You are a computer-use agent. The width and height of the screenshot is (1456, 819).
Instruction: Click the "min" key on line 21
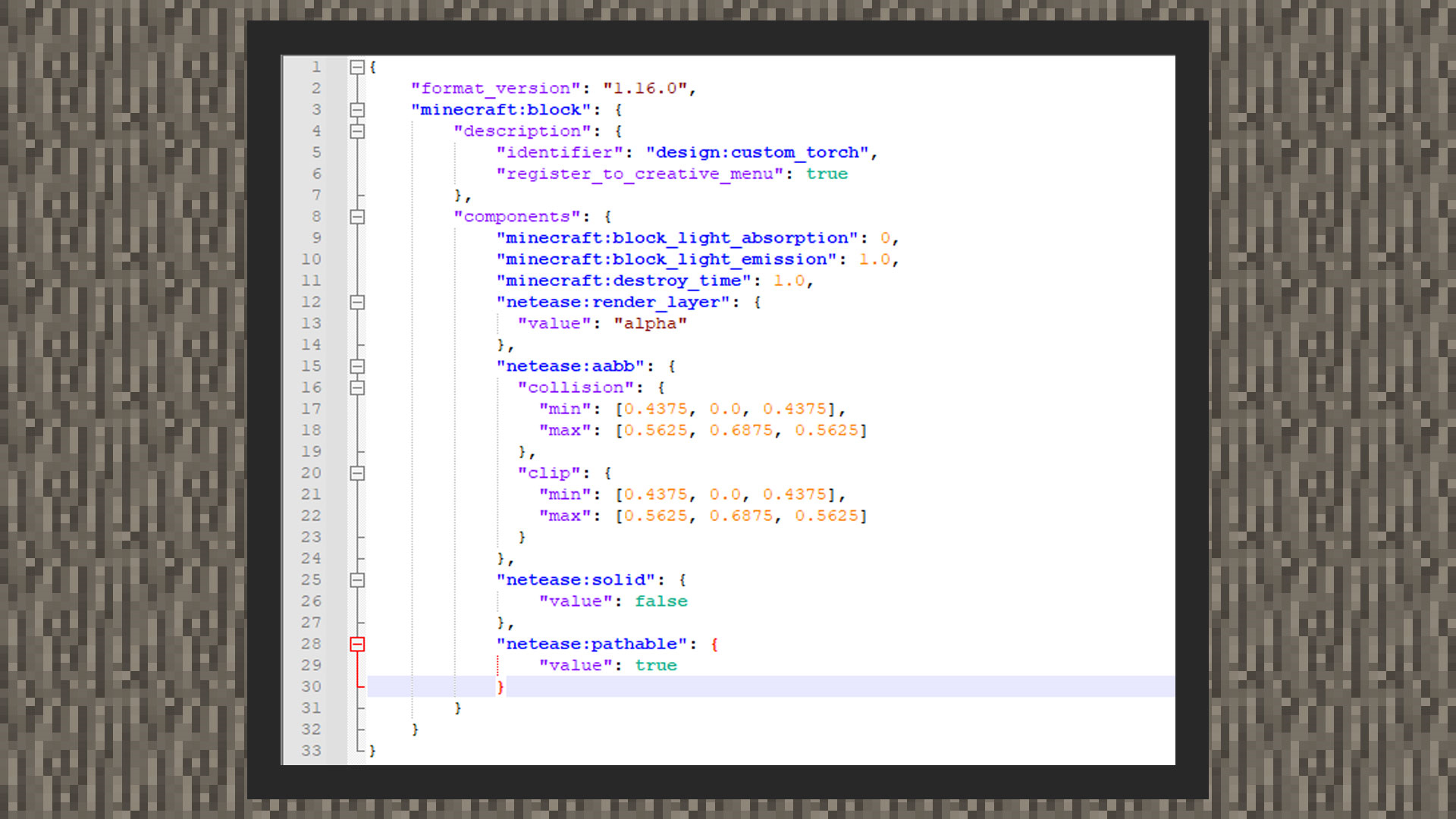click(x=565, y=494)
